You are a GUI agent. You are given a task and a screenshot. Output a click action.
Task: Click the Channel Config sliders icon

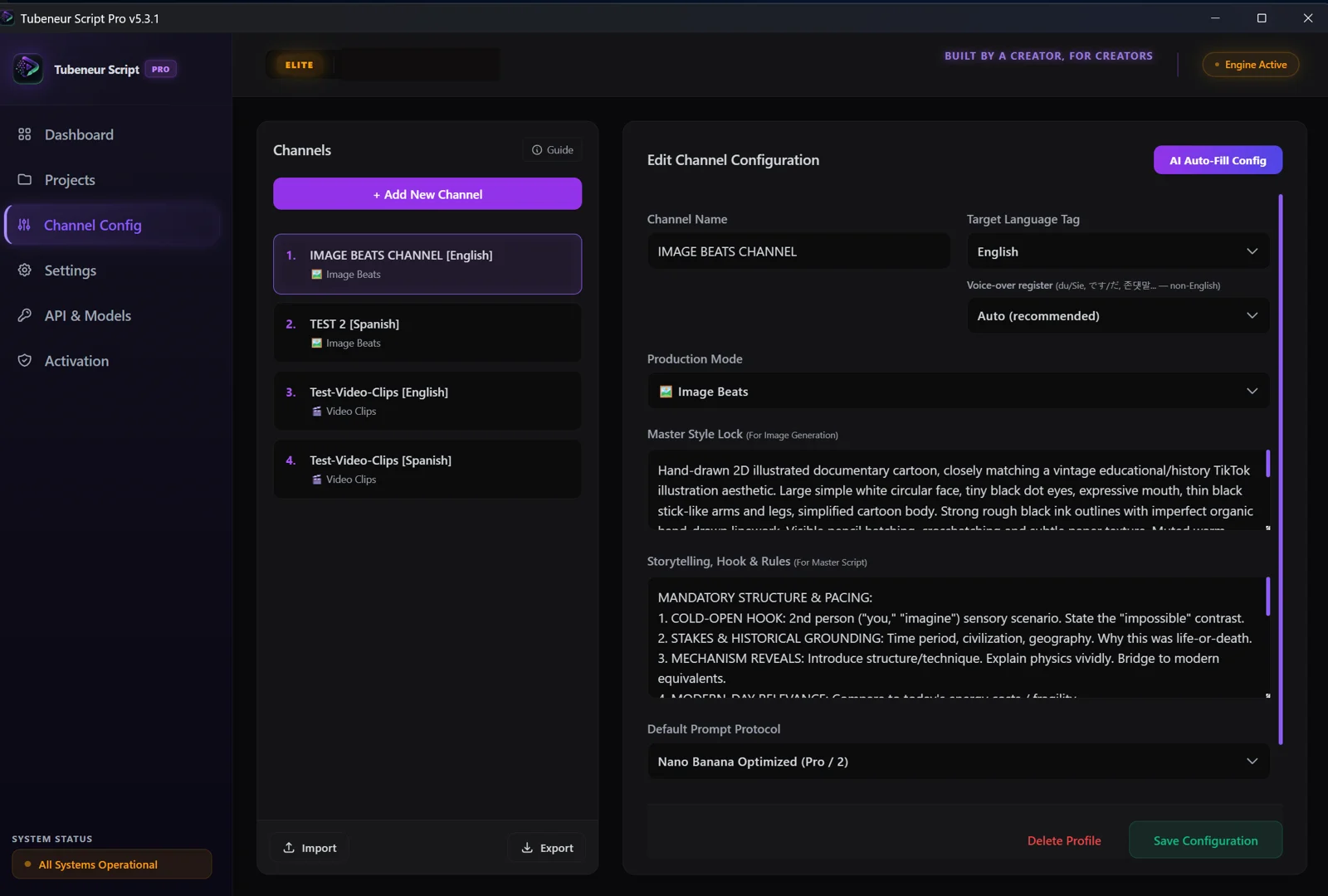coord(25,225)
